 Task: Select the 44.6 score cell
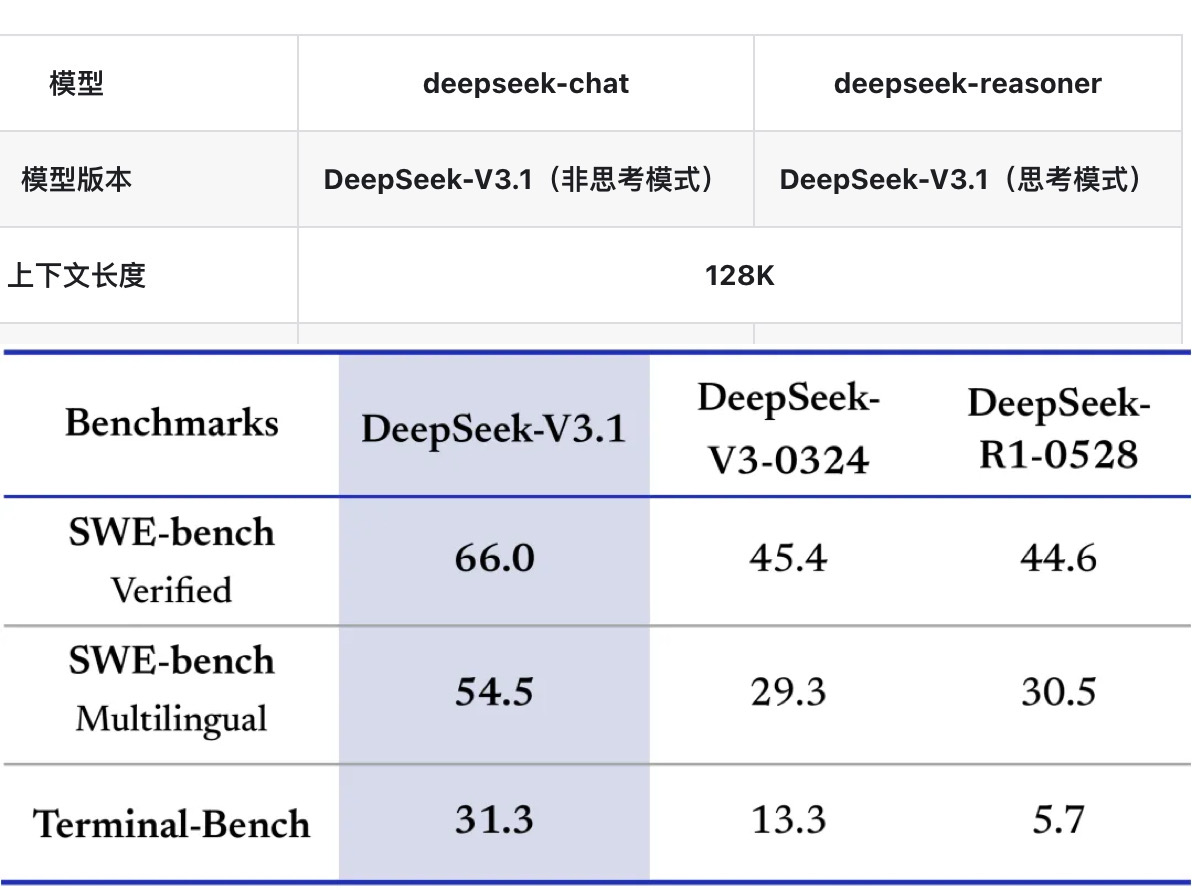pos(1058,558)
